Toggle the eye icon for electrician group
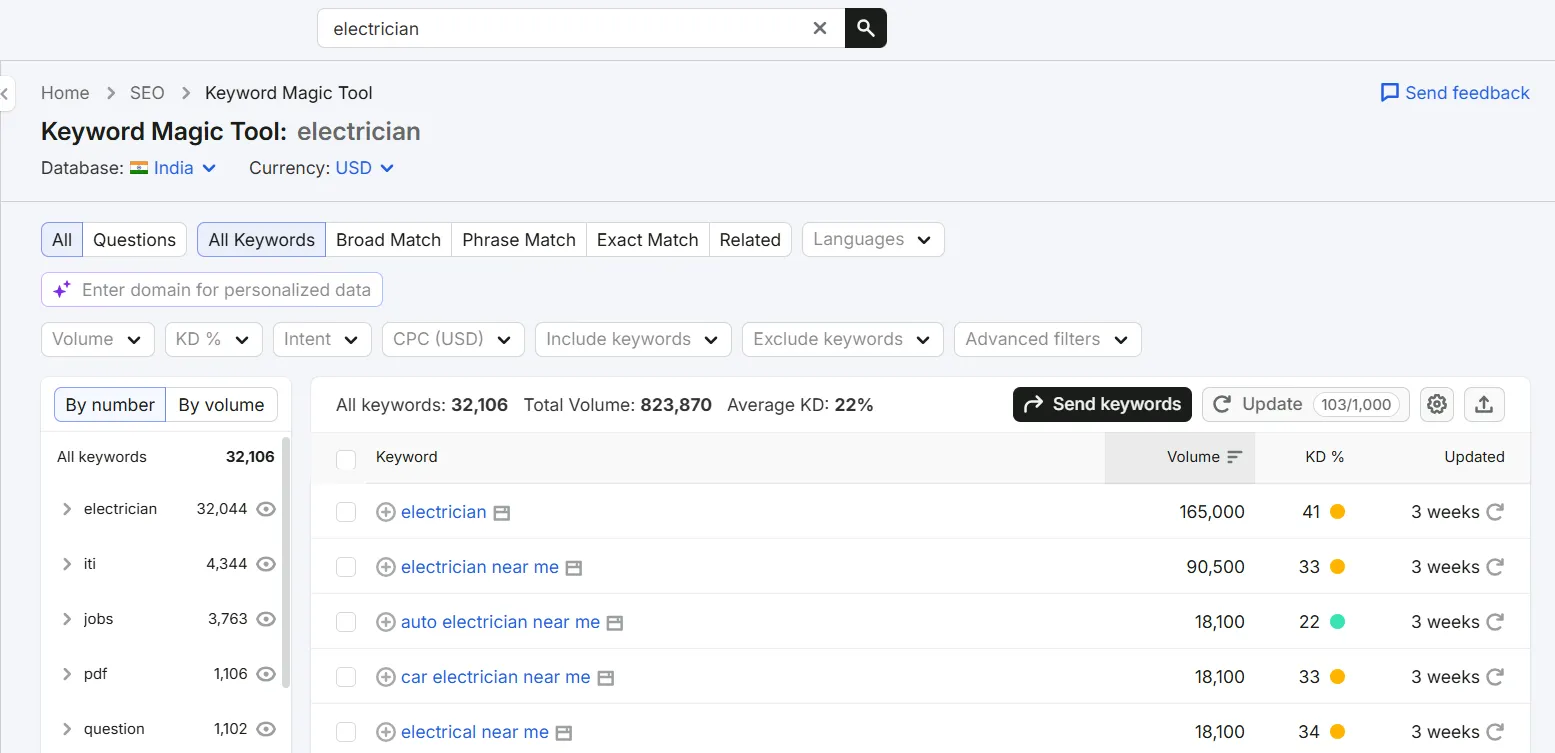The height and width of the screenshot is (753, 1555). point(266,509)
